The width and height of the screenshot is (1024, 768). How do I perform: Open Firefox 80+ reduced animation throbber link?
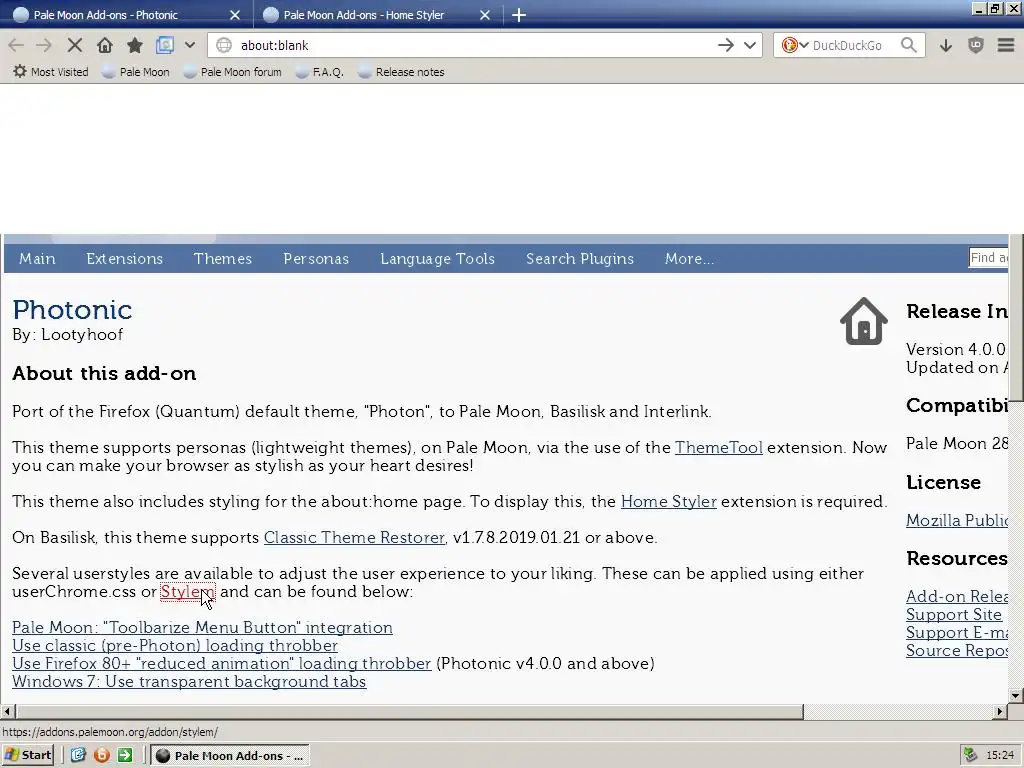(221, 664)
